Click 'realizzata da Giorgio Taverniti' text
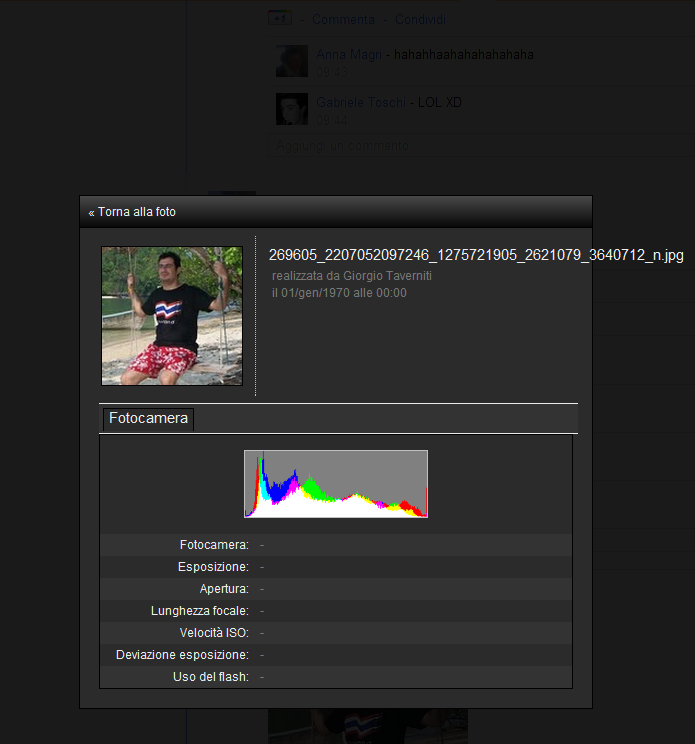 351,276
